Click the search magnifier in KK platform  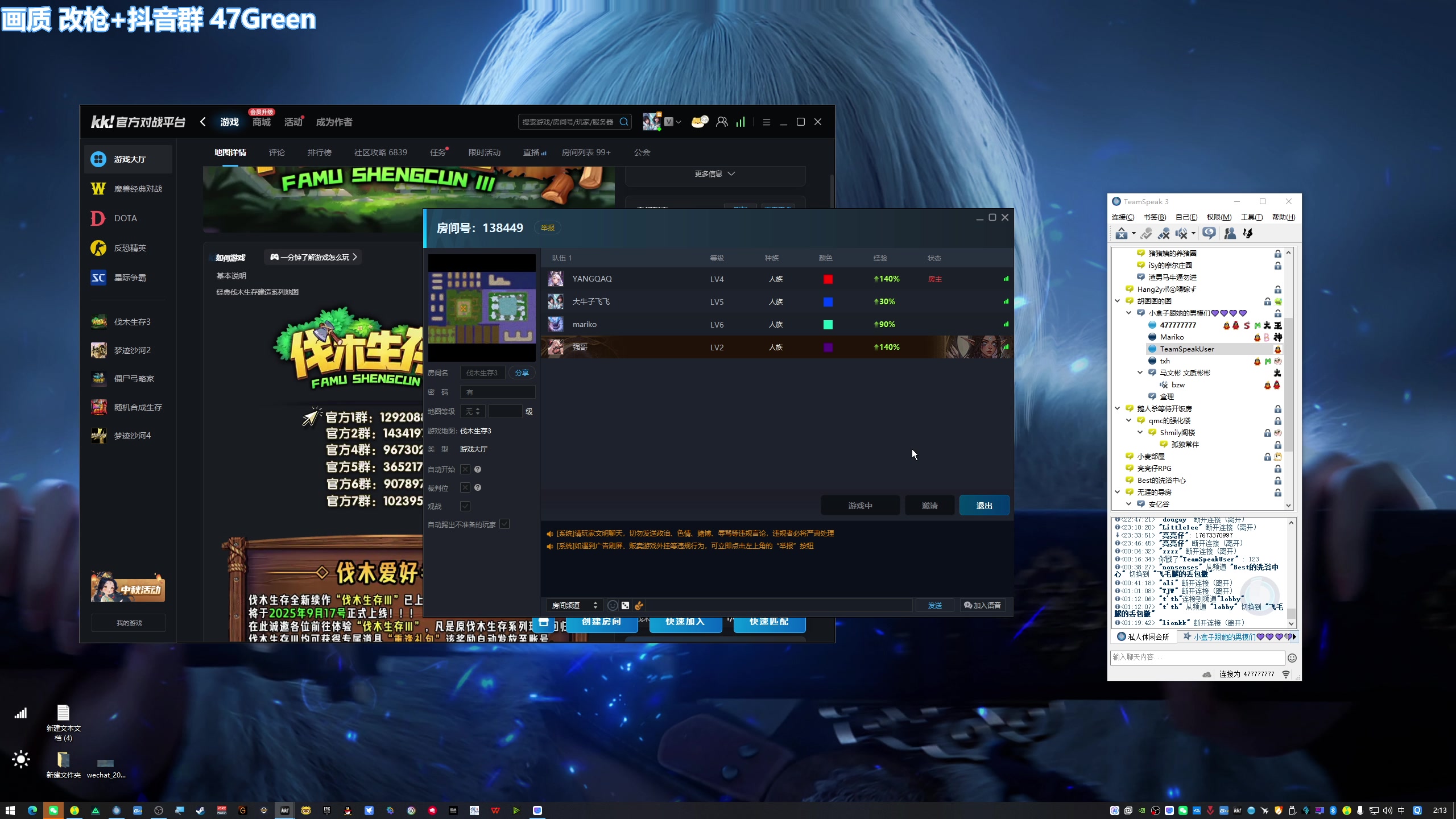click(624, 122)
